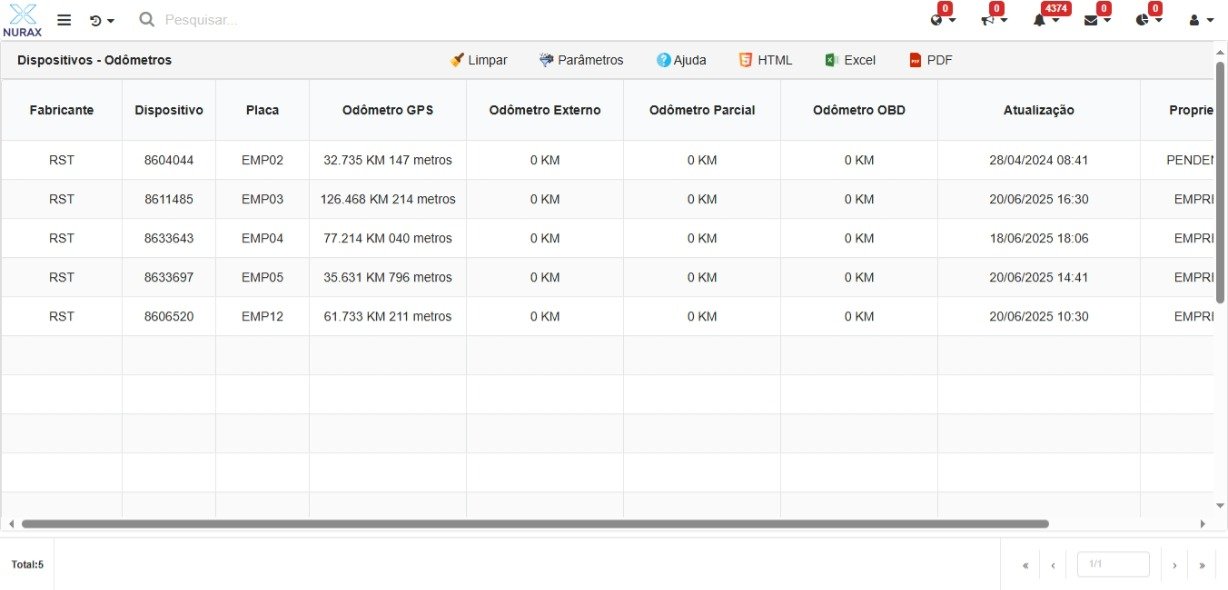Open the megaphone announcements icon
Screen dimensions: 1228x590
click(x=993, y=20)
